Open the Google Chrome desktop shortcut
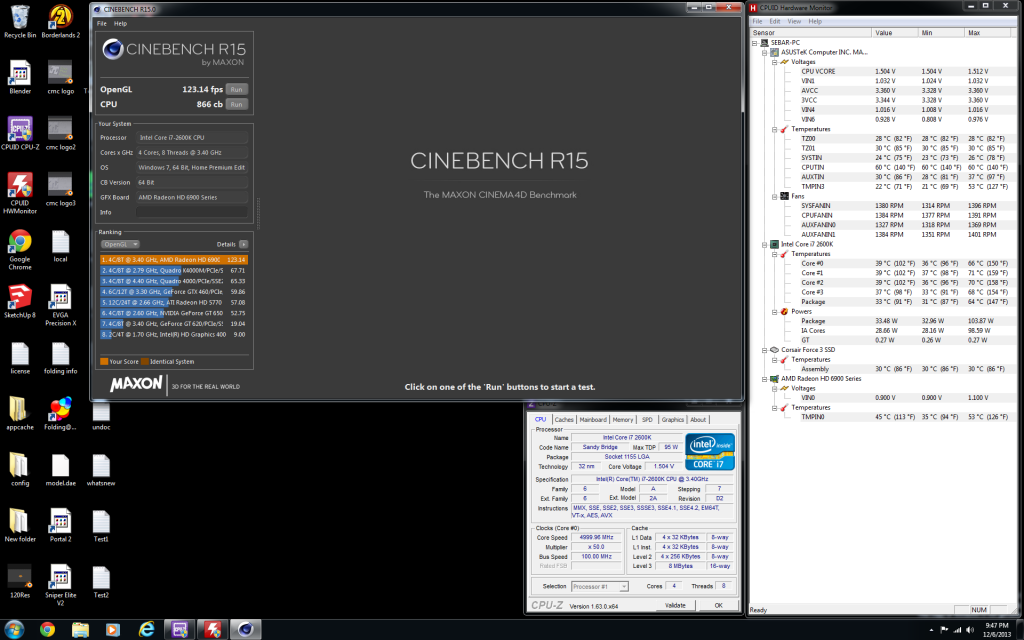The height and width of the screenshot is (640, 1024). [20, 249]
